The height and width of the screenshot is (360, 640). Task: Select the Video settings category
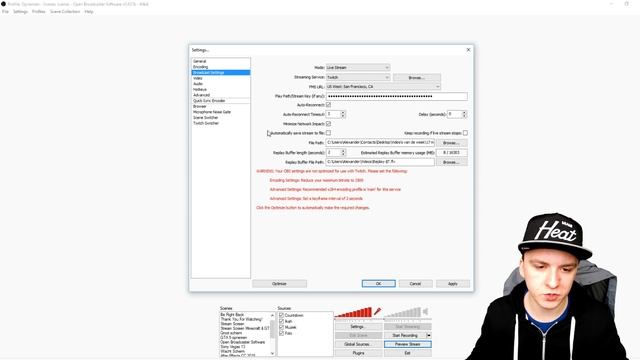coord(220,78)
